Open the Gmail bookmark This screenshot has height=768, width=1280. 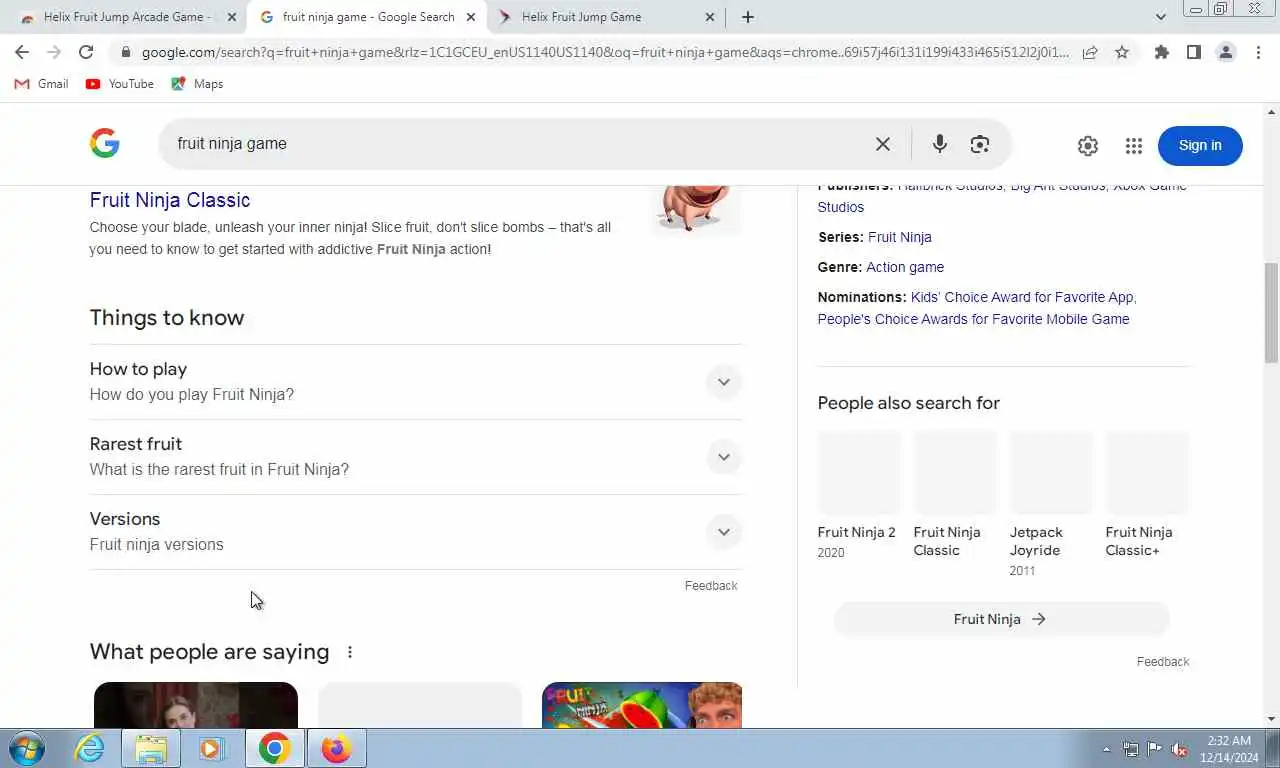pos(42,84)
